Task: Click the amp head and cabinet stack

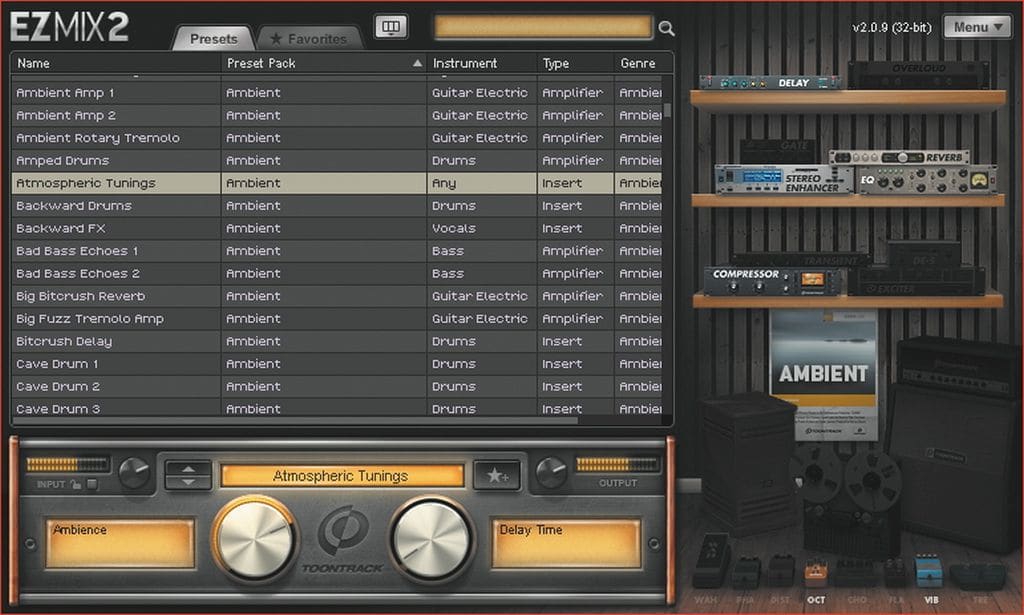Action: [x=954, y=446]
